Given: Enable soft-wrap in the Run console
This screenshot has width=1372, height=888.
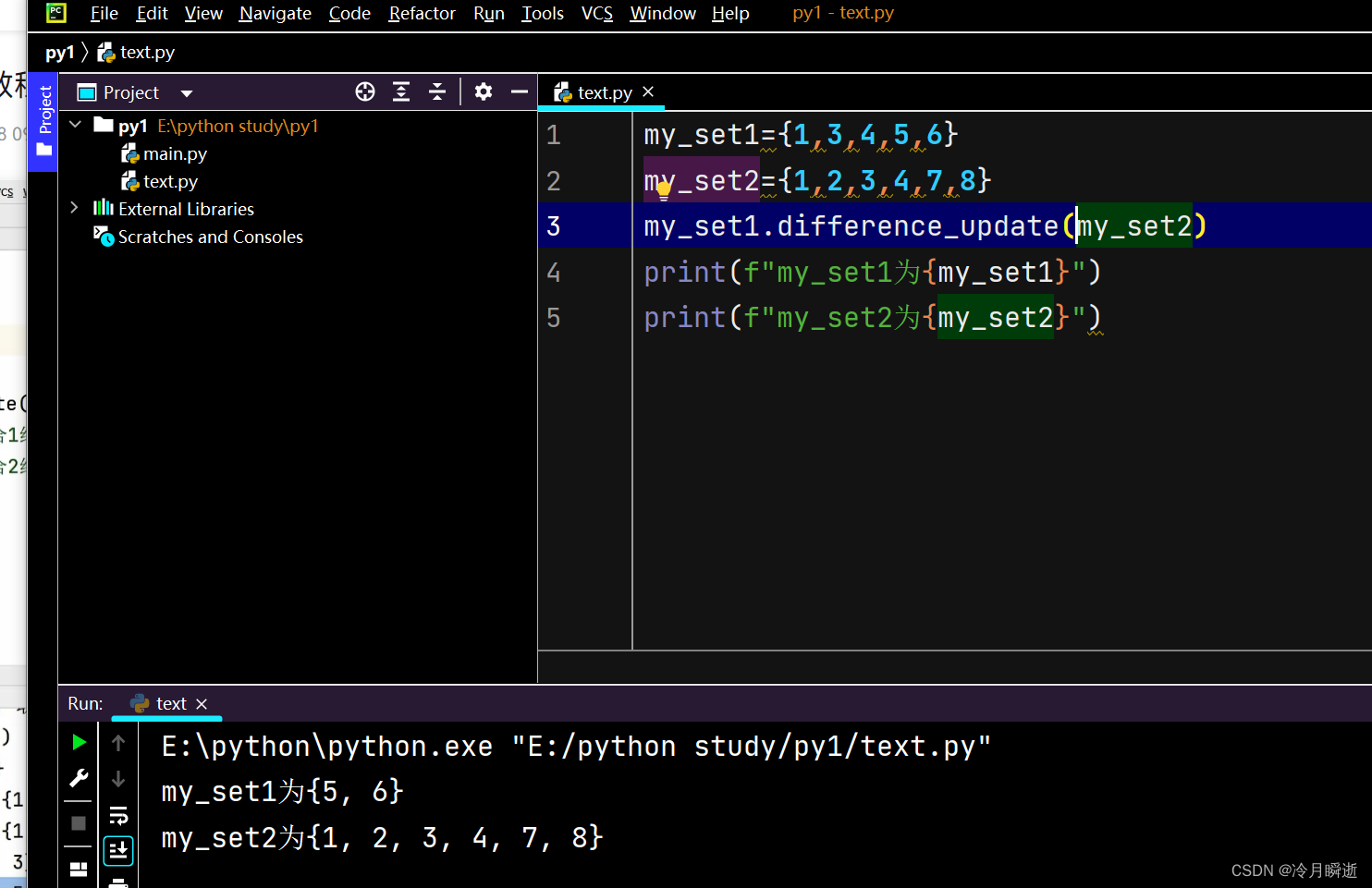Looking at the screenshot, I should click(117, 814).
